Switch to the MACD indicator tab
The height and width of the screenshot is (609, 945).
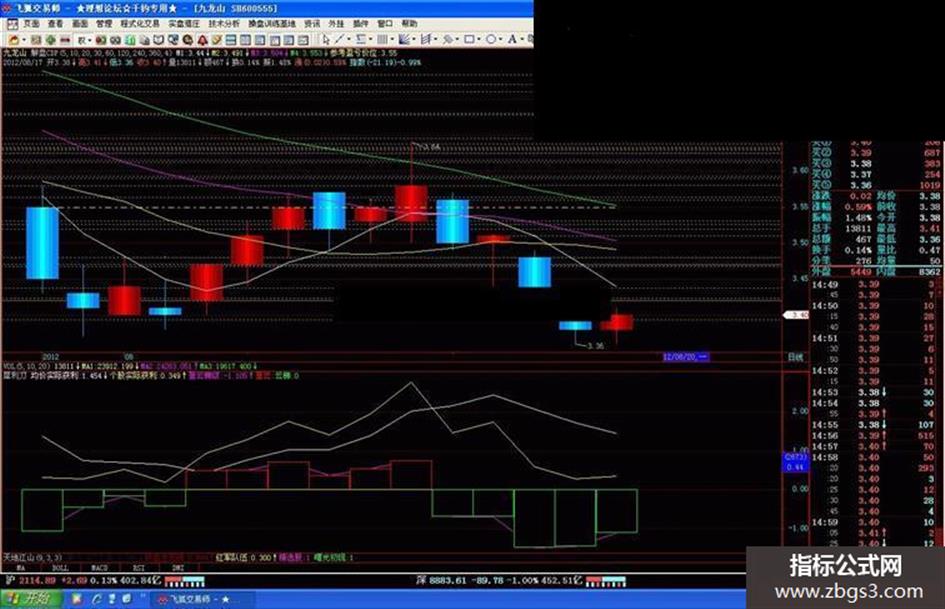point(99,567)
